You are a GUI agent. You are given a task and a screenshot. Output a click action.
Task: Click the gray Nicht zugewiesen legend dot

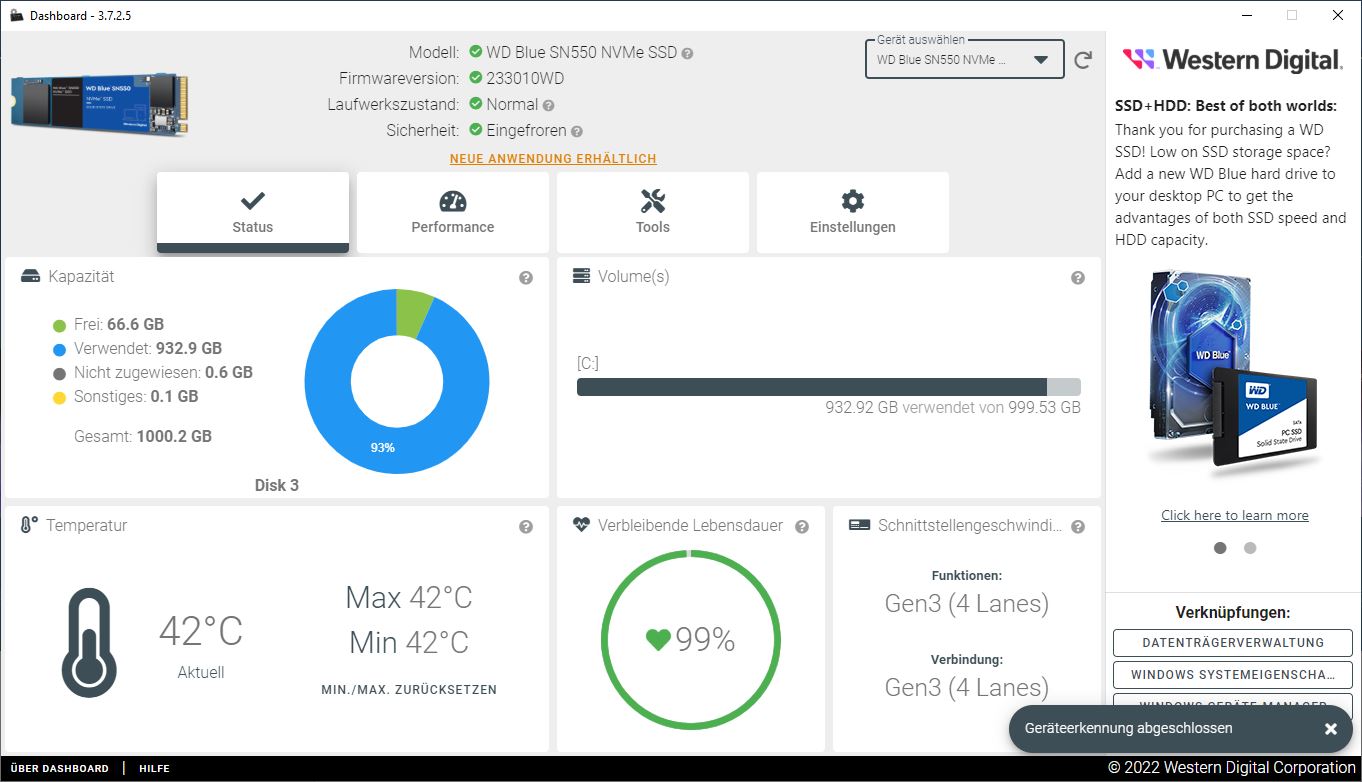coord(60,373)
